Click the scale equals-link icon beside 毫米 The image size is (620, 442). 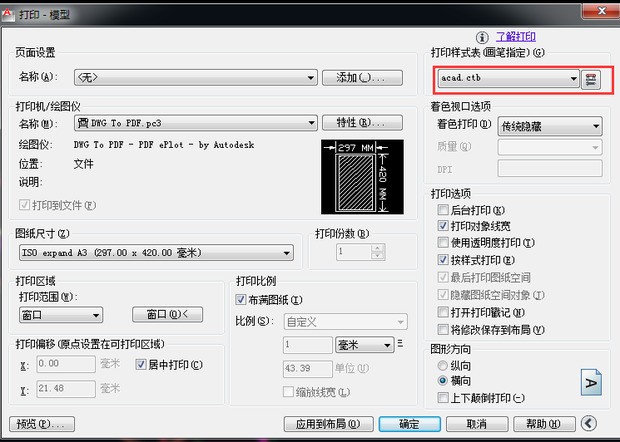(x=400, y=344)
